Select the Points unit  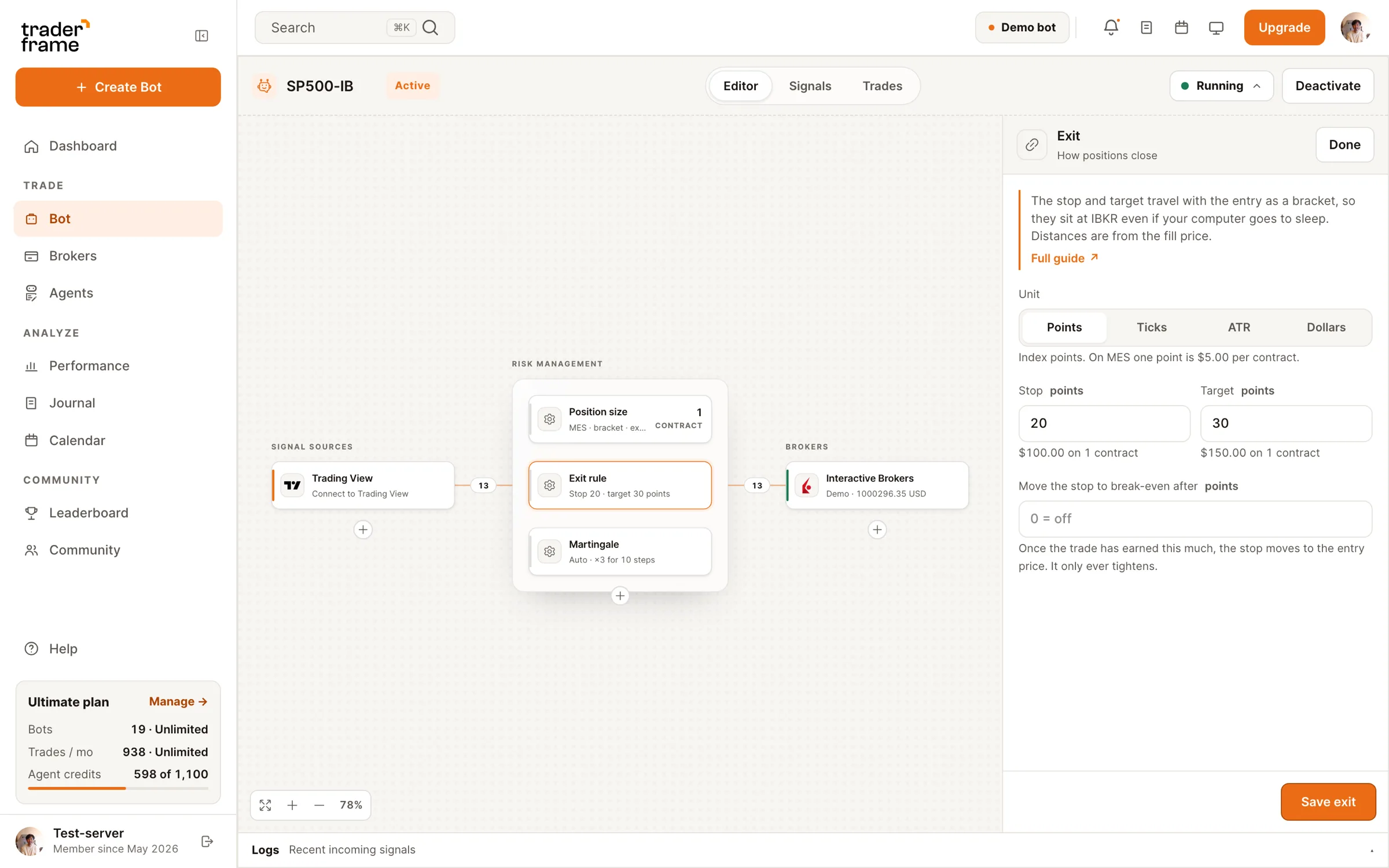(1064, 327)
